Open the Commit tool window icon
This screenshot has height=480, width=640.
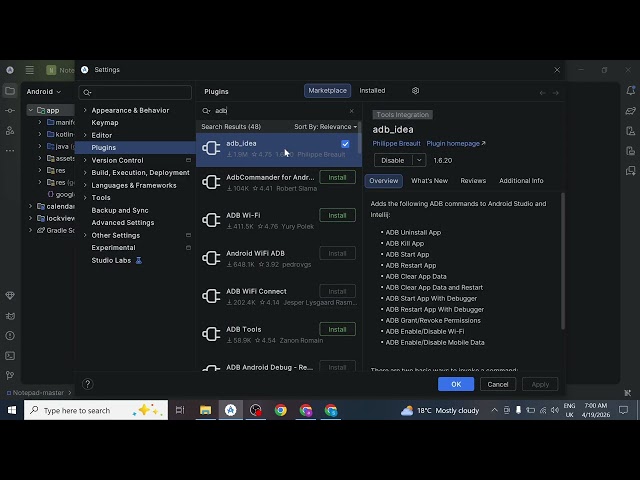(10, 111)
